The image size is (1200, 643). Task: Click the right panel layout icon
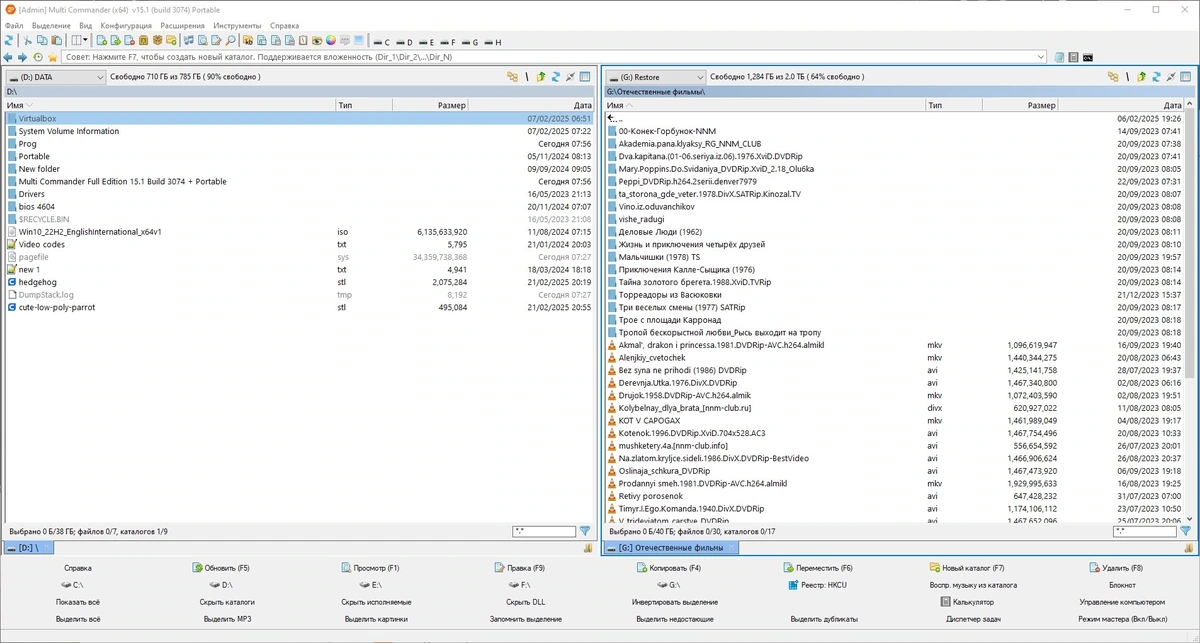(1187, 76)
